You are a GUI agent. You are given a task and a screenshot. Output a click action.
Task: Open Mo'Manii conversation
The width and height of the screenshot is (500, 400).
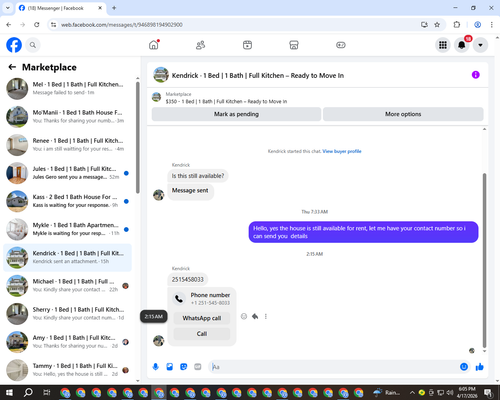67,116
